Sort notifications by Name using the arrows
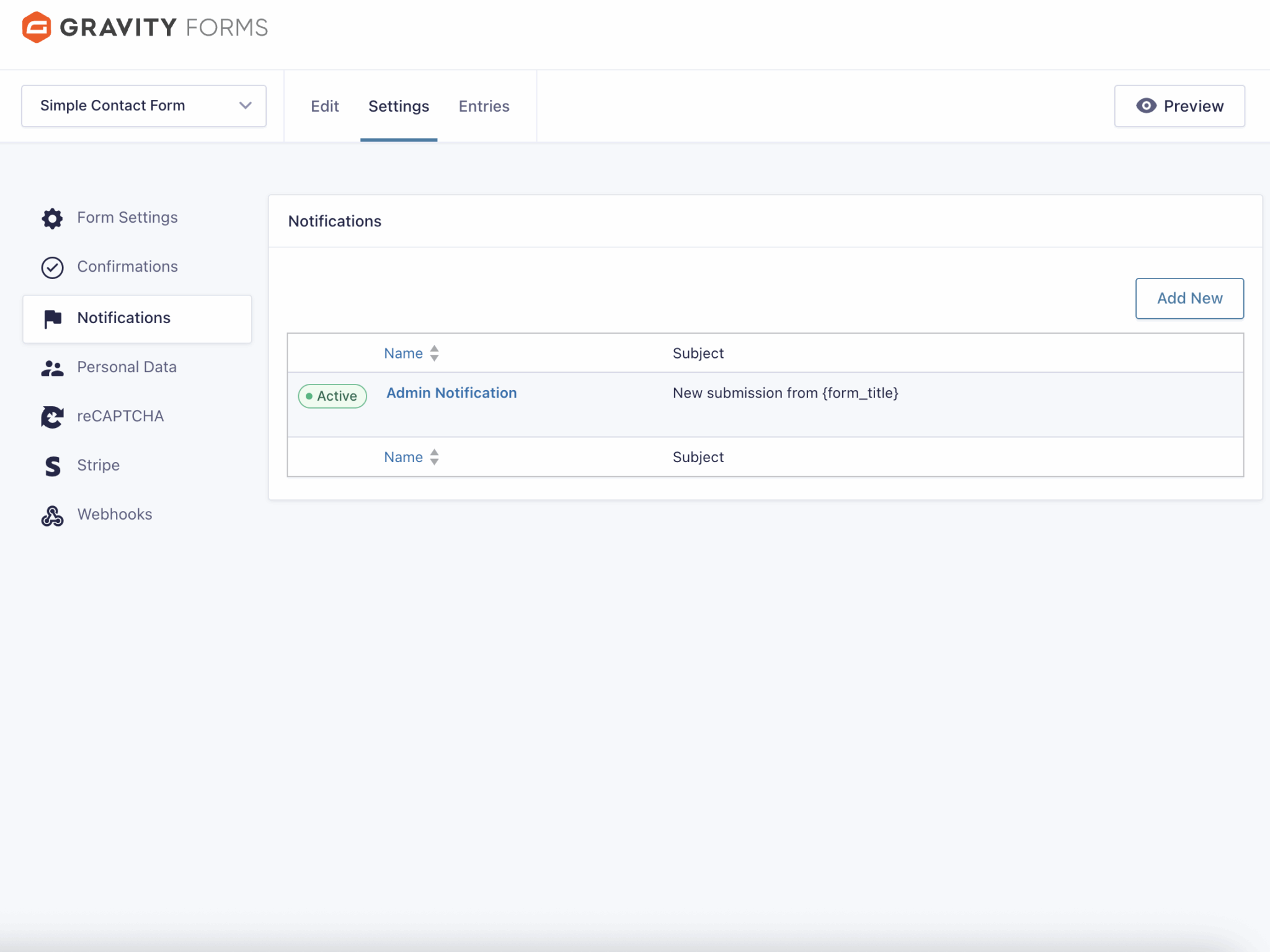 (x=434, y=353)
